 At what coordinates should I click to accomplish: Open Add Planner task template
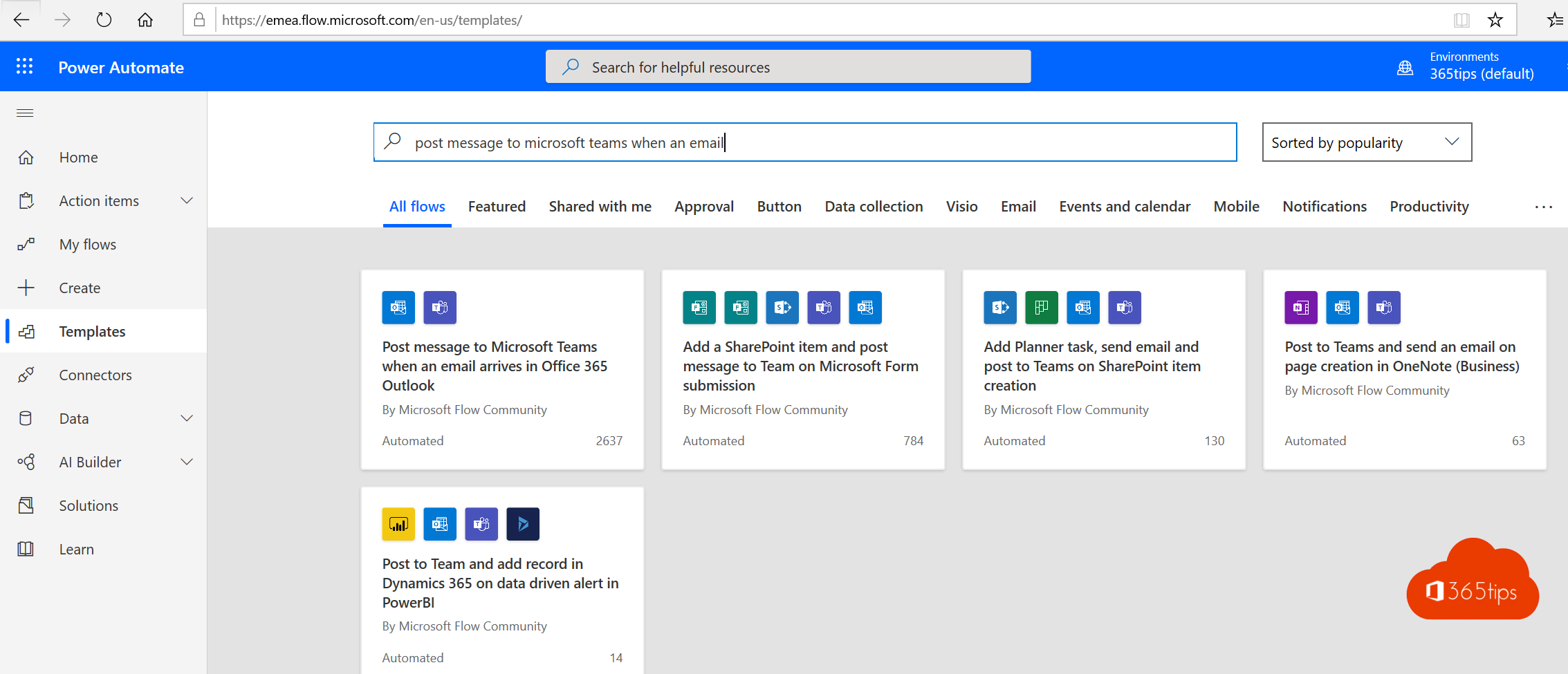pyautogui.click(x=1104, y=370)
